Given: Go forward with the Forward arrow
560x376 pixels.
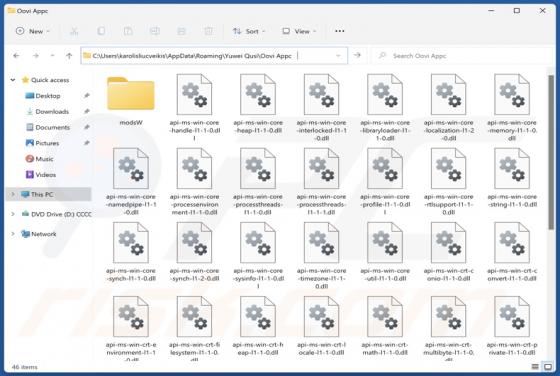Looking at the screenshot, I should tap(36, 56).
